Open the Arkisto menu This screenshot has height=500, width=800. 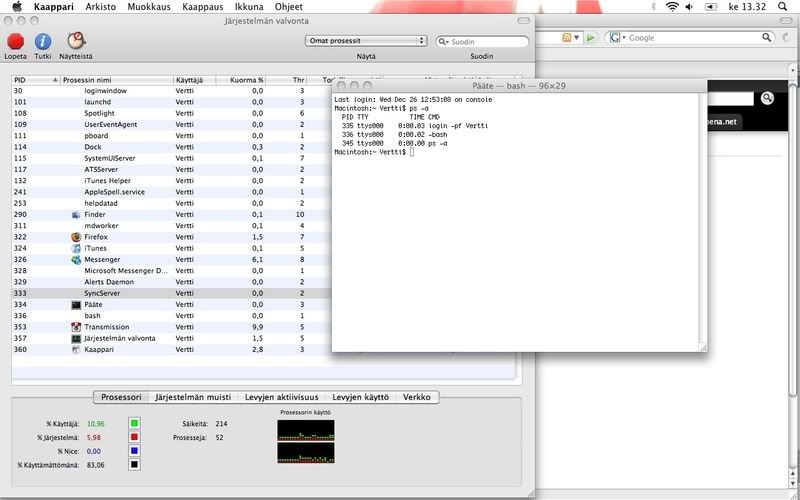coord(101,7)
